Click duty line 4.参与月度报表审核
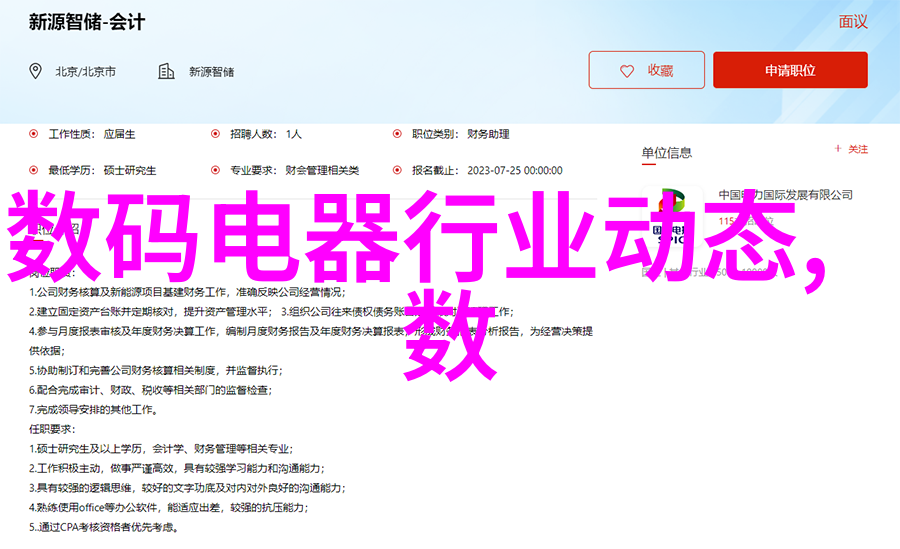Viewport: 900px width, 549px height. pyautogui.click(x=311, y=331)
